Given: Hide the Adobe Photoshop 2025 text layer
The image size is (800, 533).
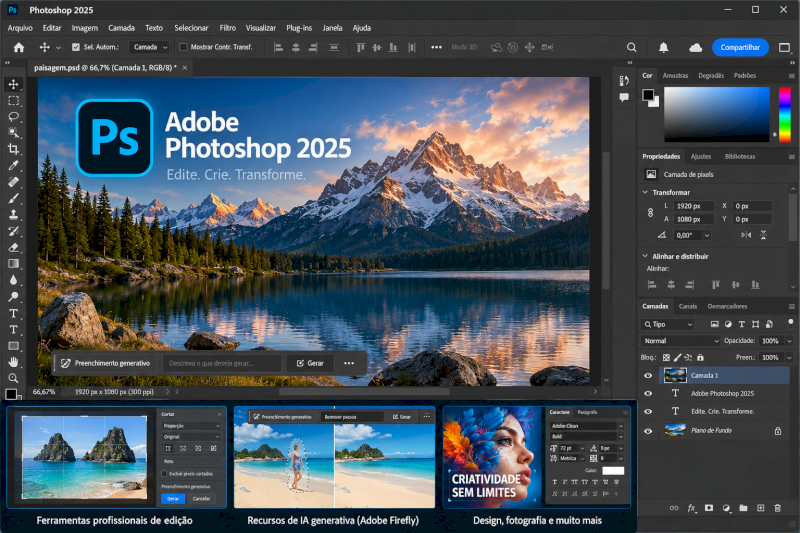Looking at the screenshot, I should (x=648, y=393).
